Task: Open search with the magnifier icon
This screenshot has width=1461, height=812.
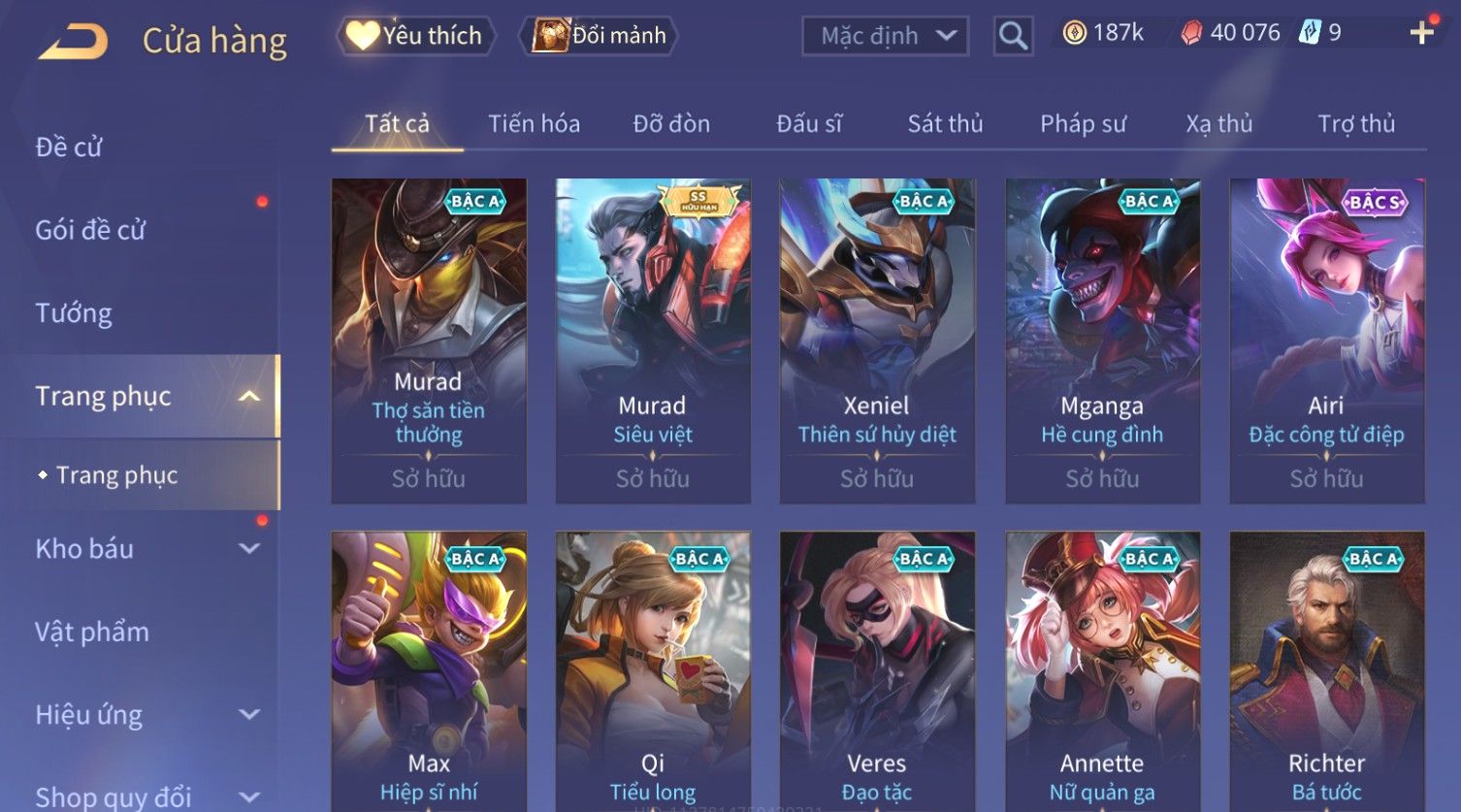Action: (x=1013, y=37)
